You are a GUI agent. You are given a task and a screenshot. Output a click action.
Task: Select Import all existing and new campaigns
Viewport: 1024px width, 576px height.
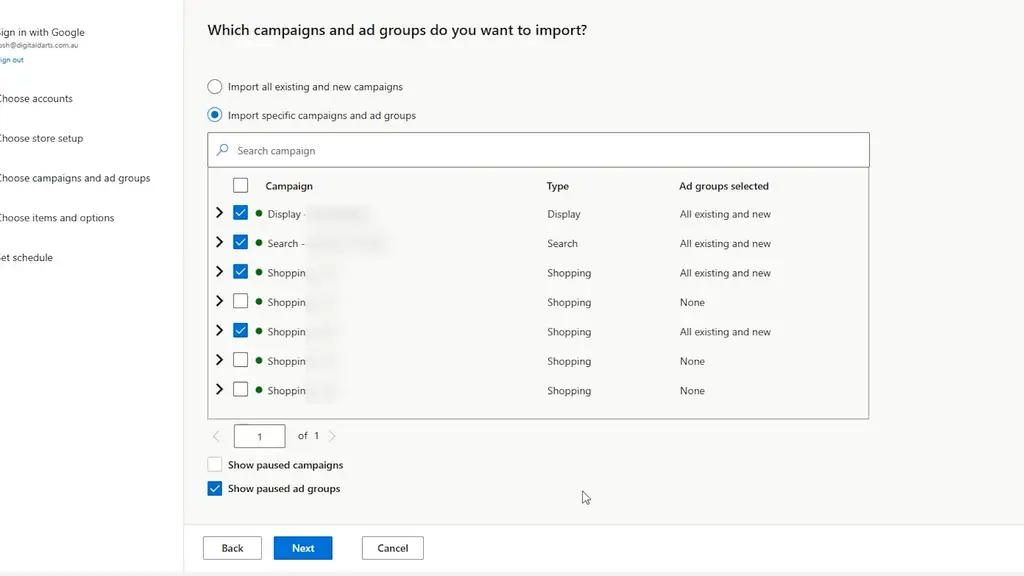click(x=214, y=86)
